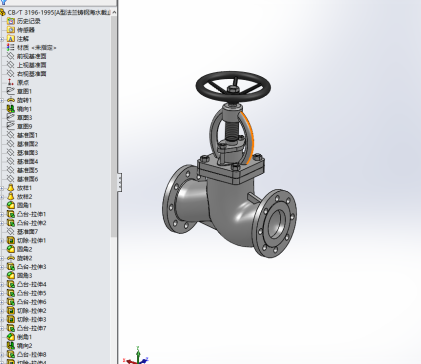The width and height of the screenshot is (421, 364).
Task: Select feature 凸台-拉伸6
Action: click(x=32, y=302)
